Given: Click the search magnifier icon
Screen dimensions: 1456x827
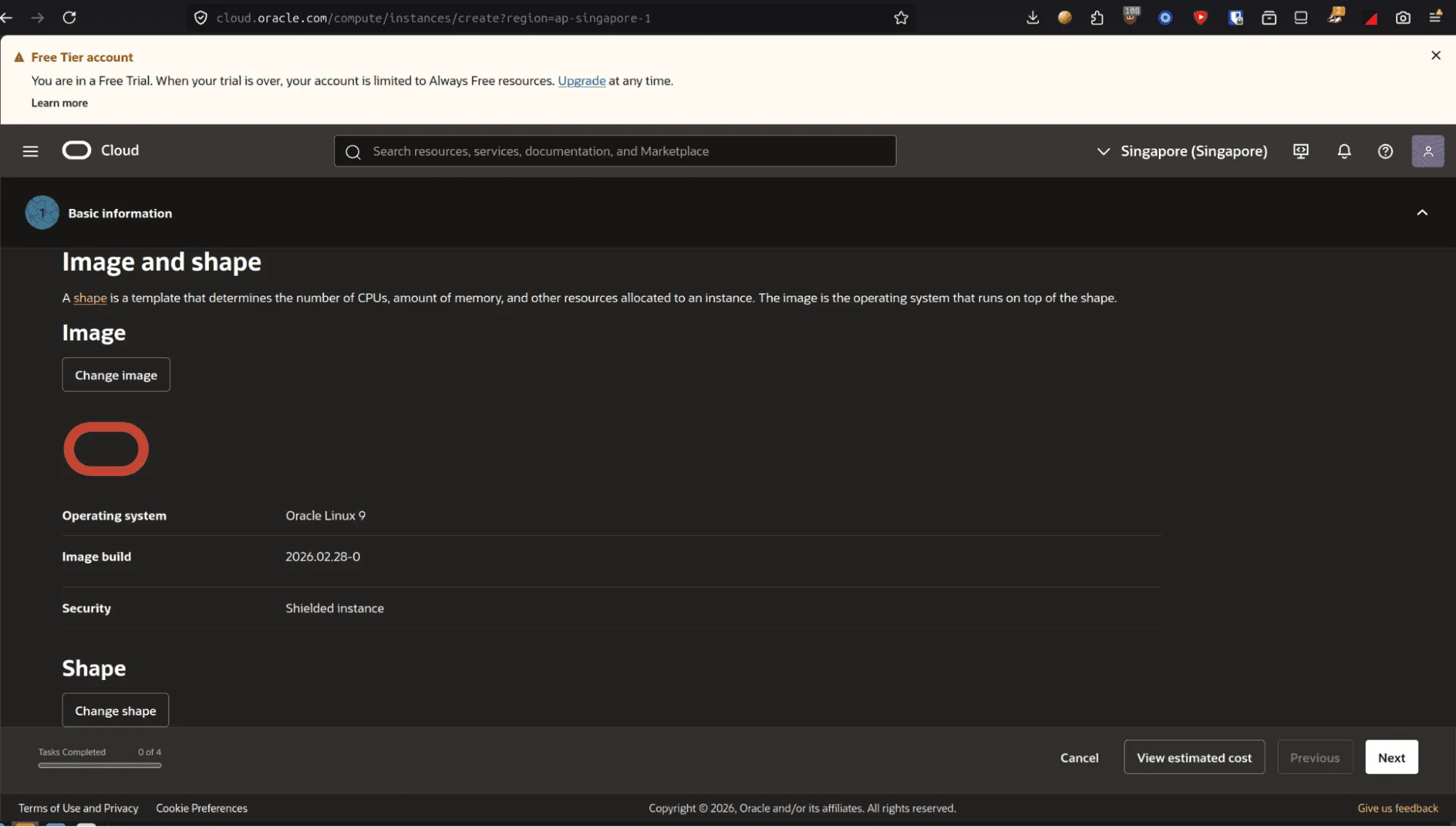Looking at the screenshot, I should click(353, 151).
